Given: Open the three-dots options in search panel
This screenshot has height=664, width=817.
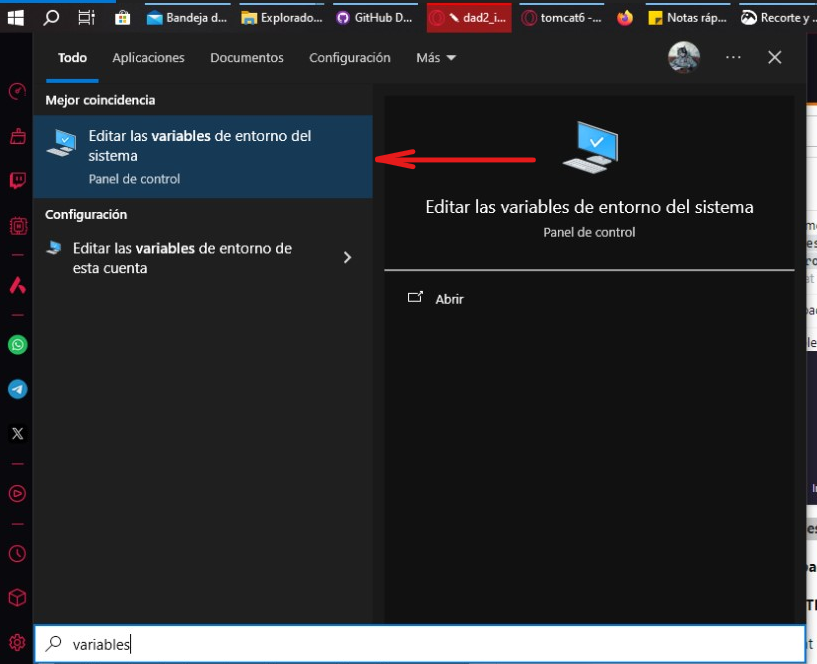Looking at the screenshot, I should [x=734, y=58].
